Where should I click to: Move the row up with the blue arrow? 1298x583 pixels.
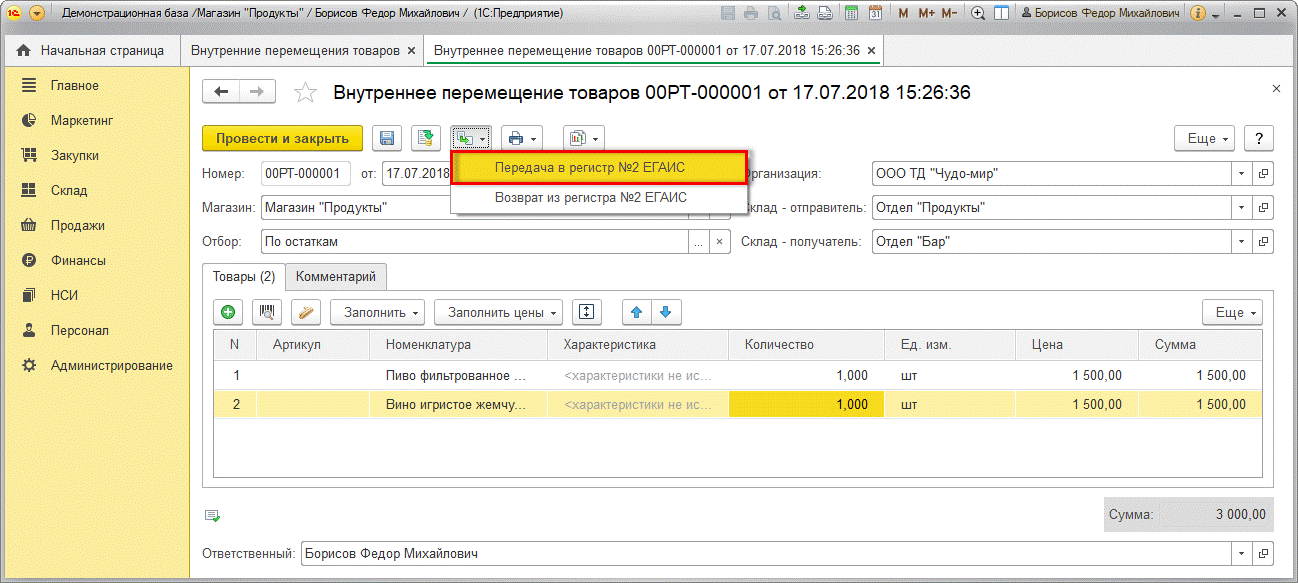click(636, 312)
